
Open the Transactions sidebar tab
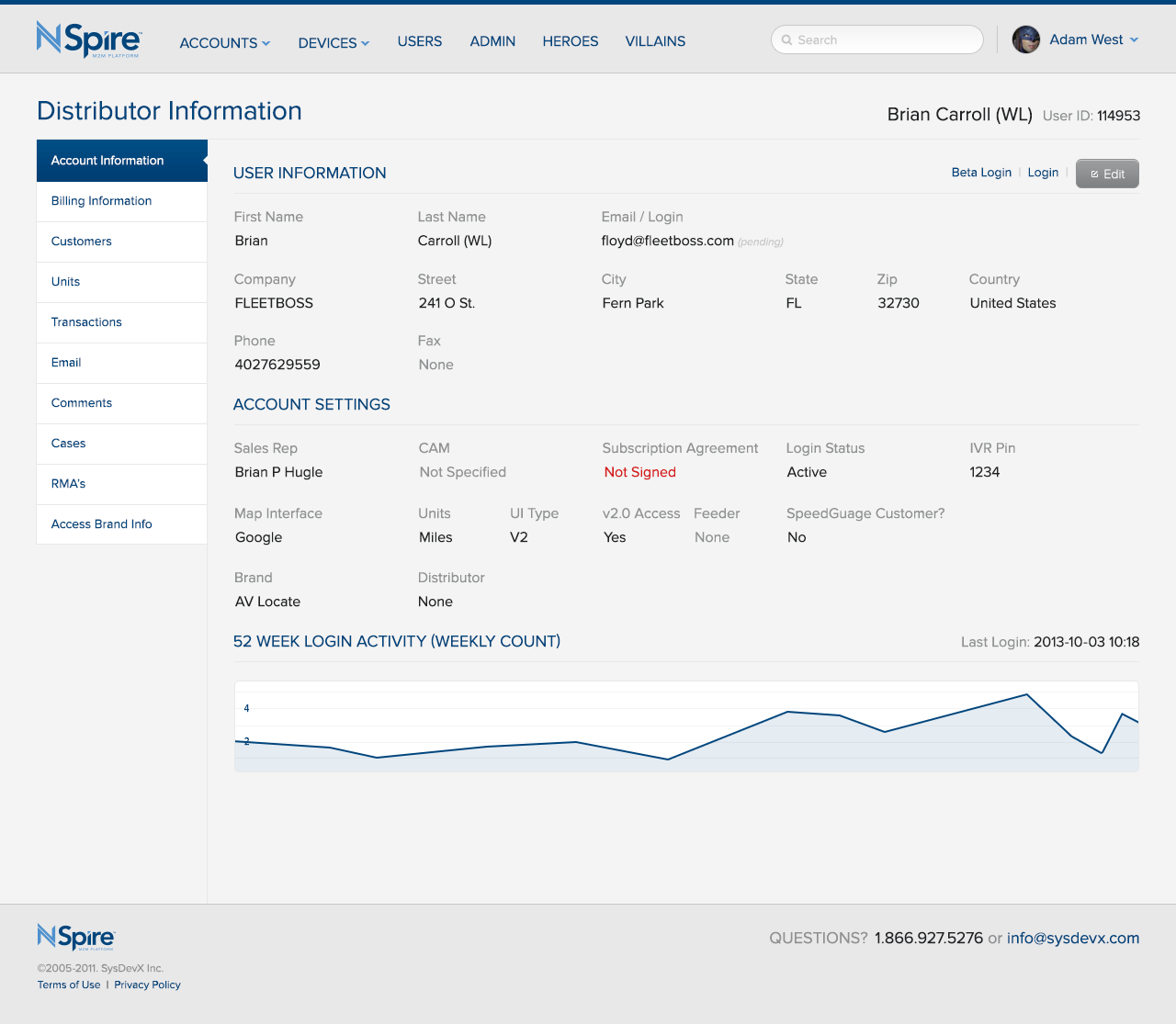tap(86, 322)
